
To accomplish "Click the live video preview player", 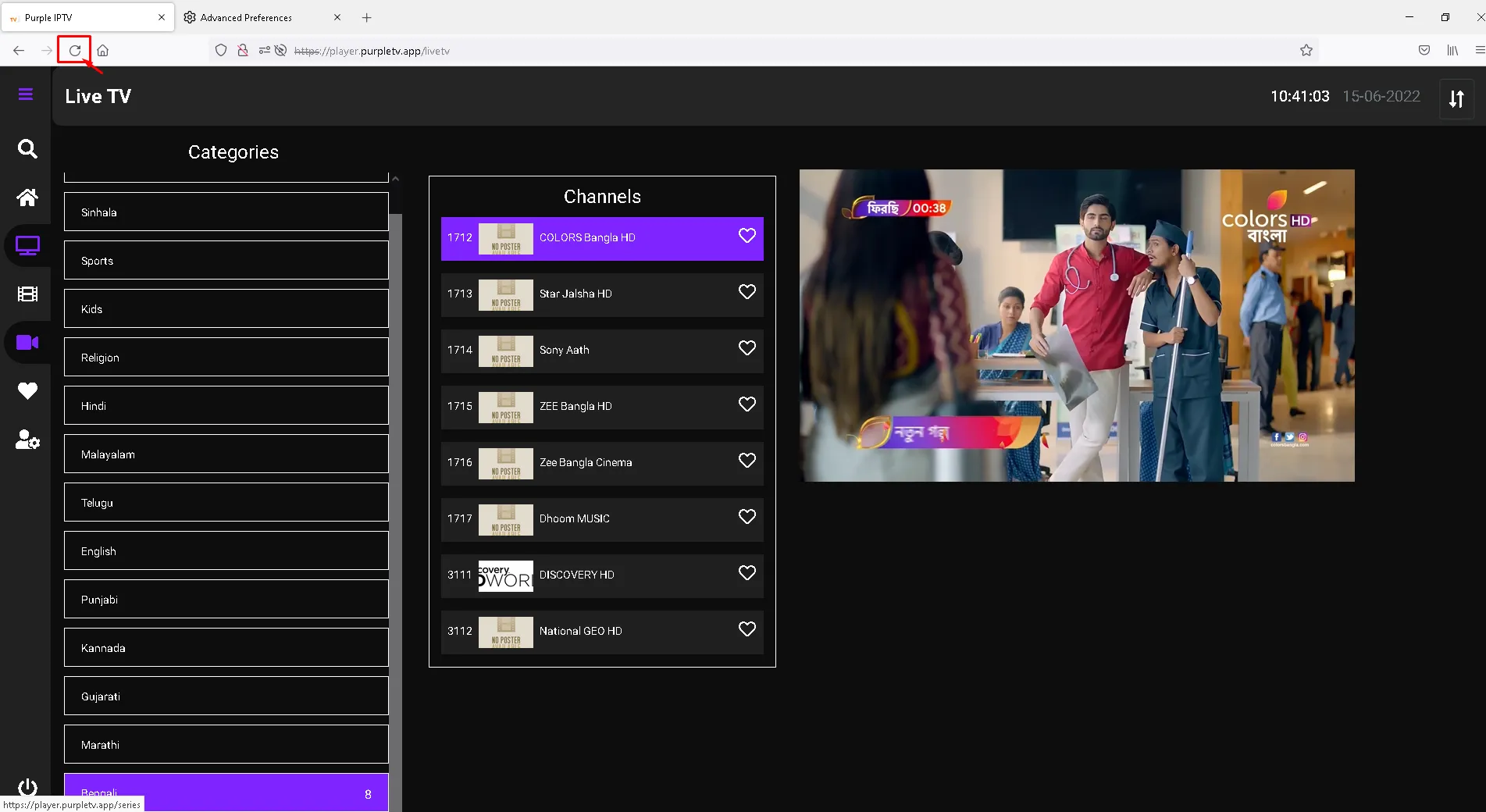I will (1077, 326).
